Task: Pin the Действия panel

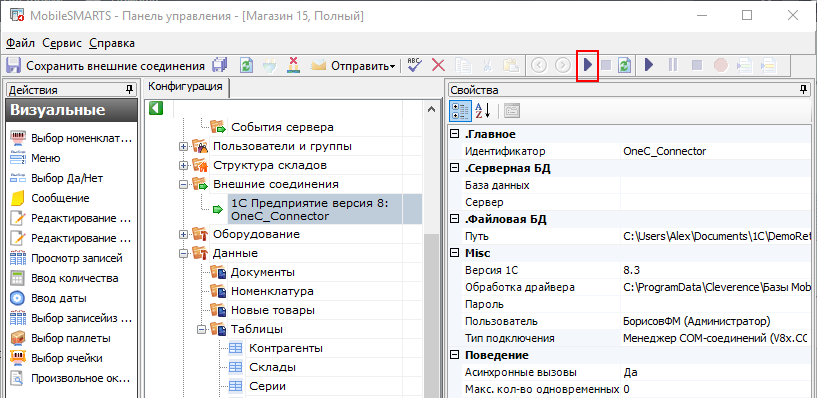Action: pyautogui.click(x=129, y=90)
